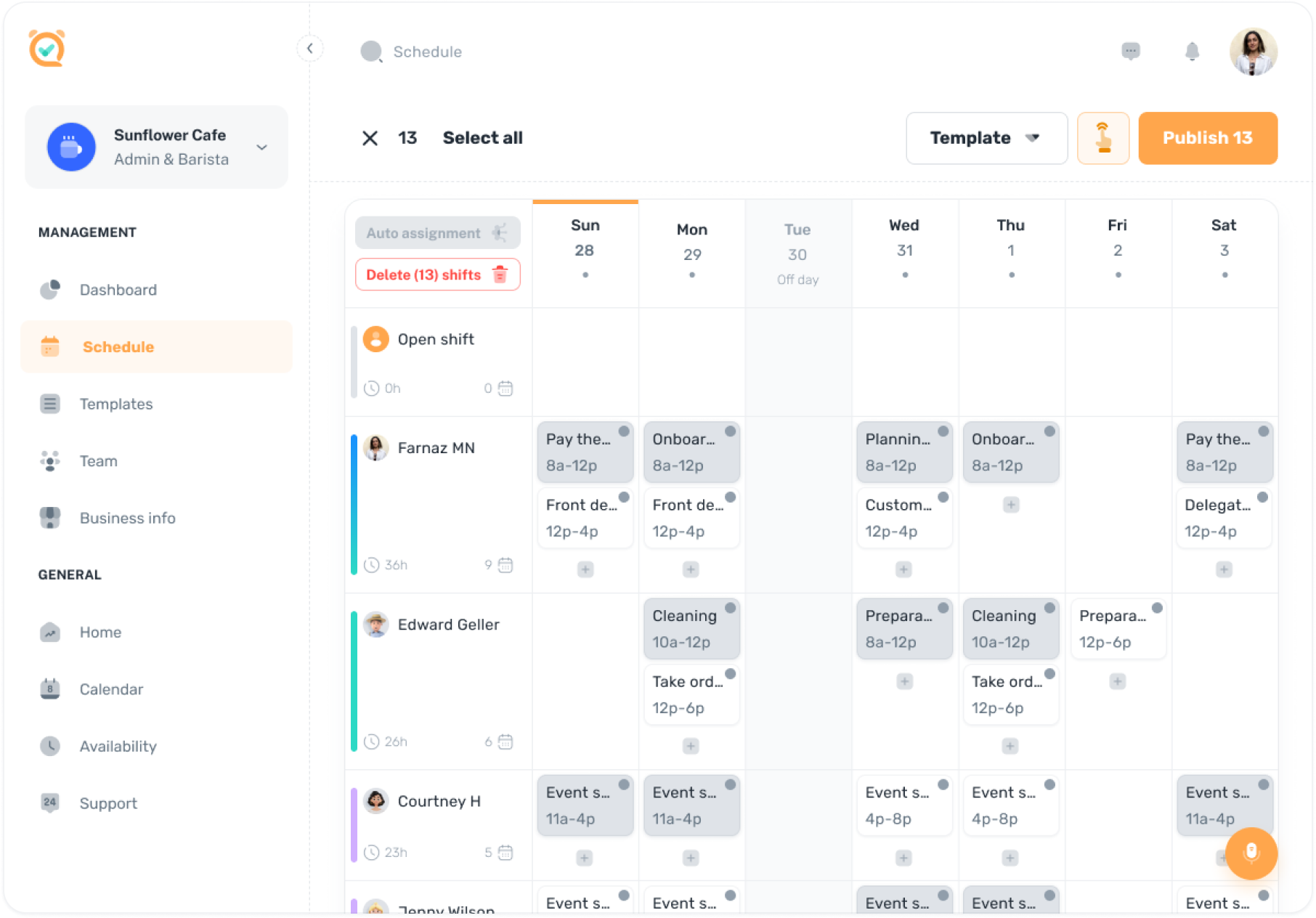
Task: Go to Templates in the sidebar
Action: [116, 404]
